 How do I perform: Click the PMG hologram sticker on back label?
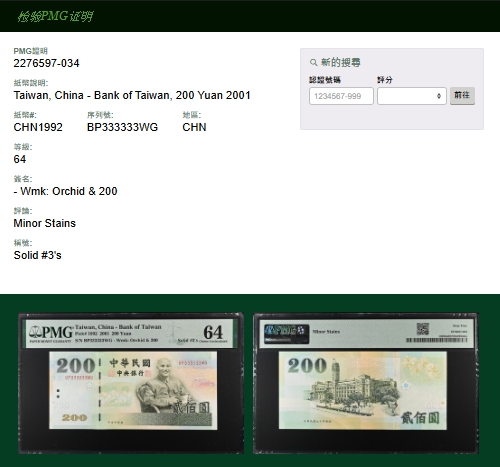(x=286, y=334)
